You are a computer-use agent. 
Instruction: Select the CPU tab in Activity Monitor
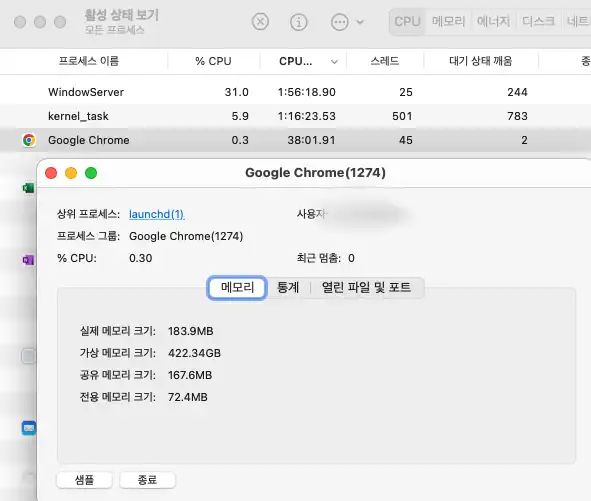[x=407, y=21]
